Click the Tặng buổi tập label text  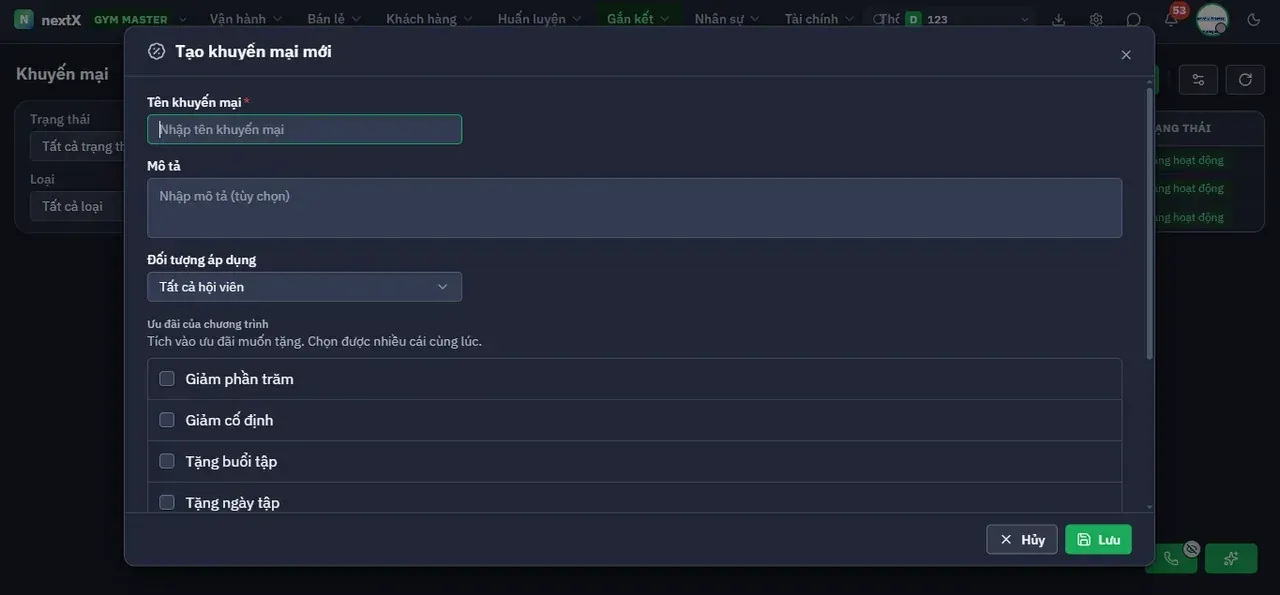[x=231, y=461]
